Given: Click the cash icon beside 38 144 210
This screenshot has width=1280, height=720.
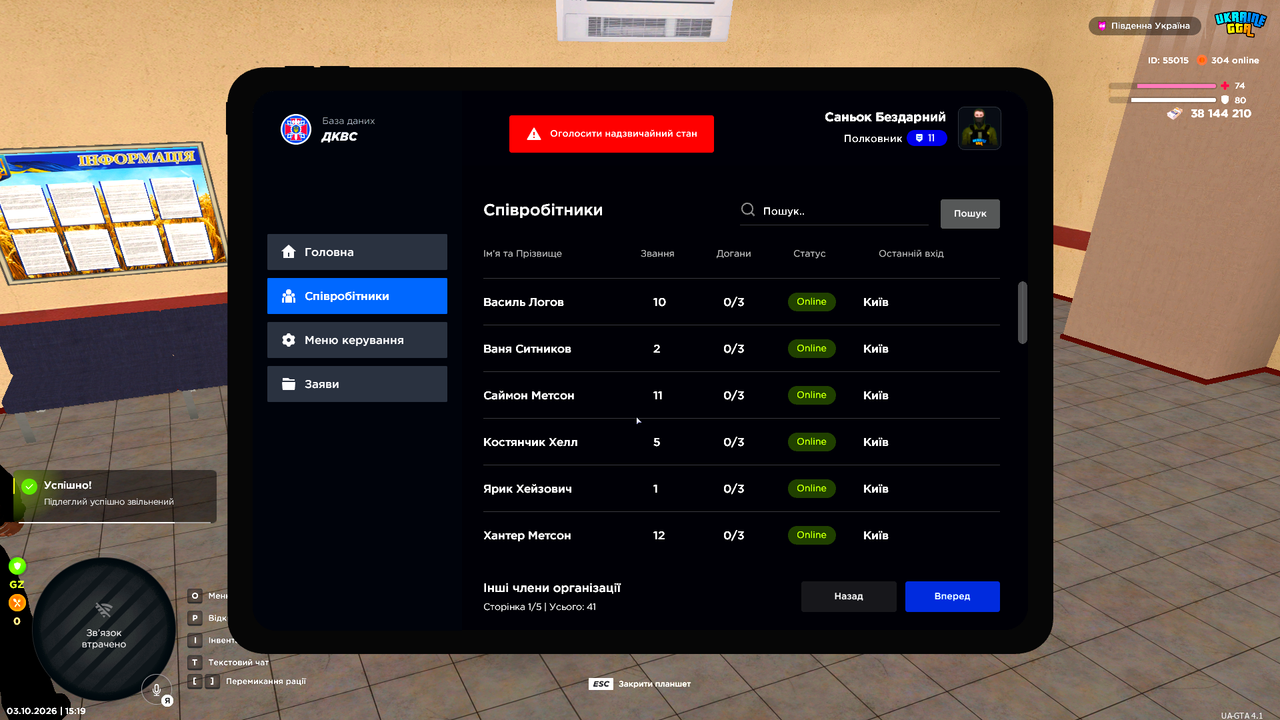Looking at the screenshot, I should point(1175,114).
